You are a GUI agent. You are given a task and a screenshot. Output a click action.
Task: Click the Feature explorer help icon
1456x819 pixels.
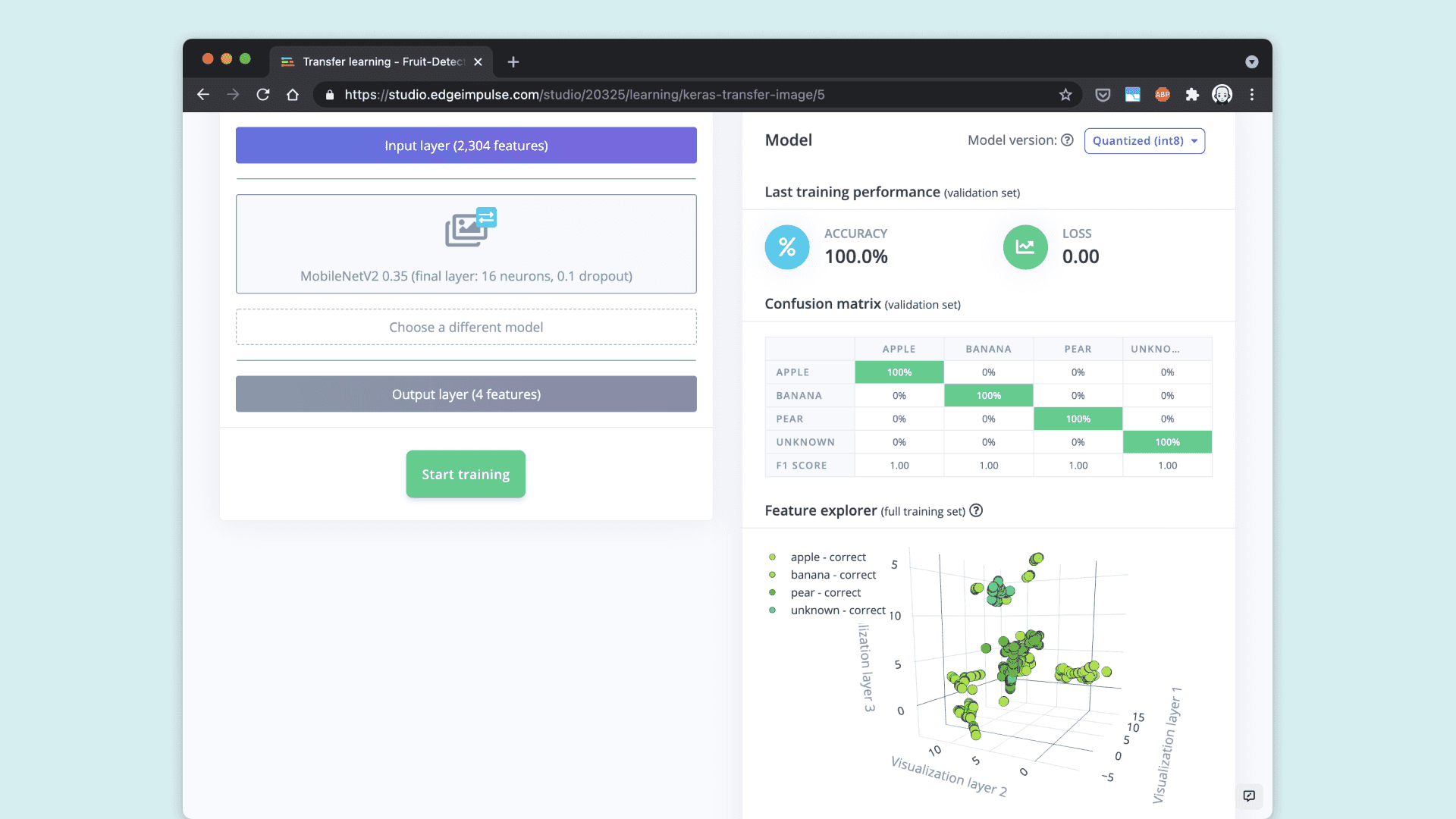[976, 511]
